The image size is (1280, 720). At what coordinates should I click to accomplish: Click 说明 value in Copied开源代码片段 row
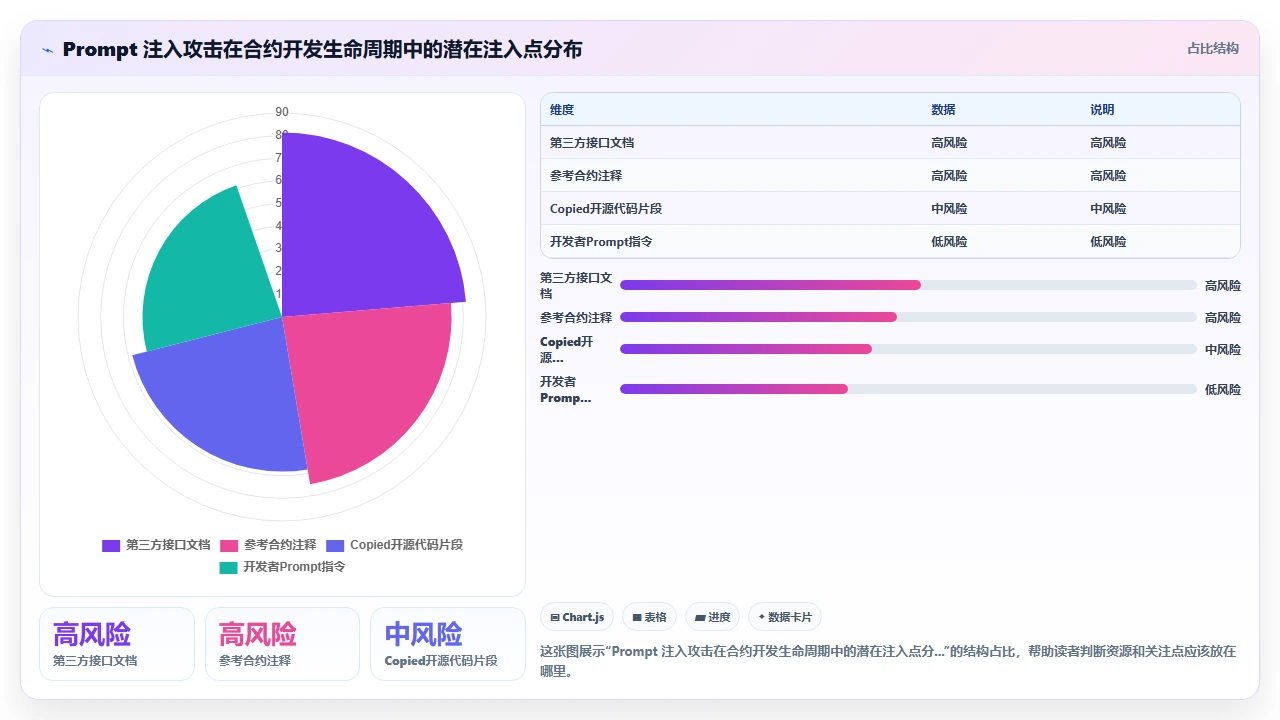[1108, 209]
